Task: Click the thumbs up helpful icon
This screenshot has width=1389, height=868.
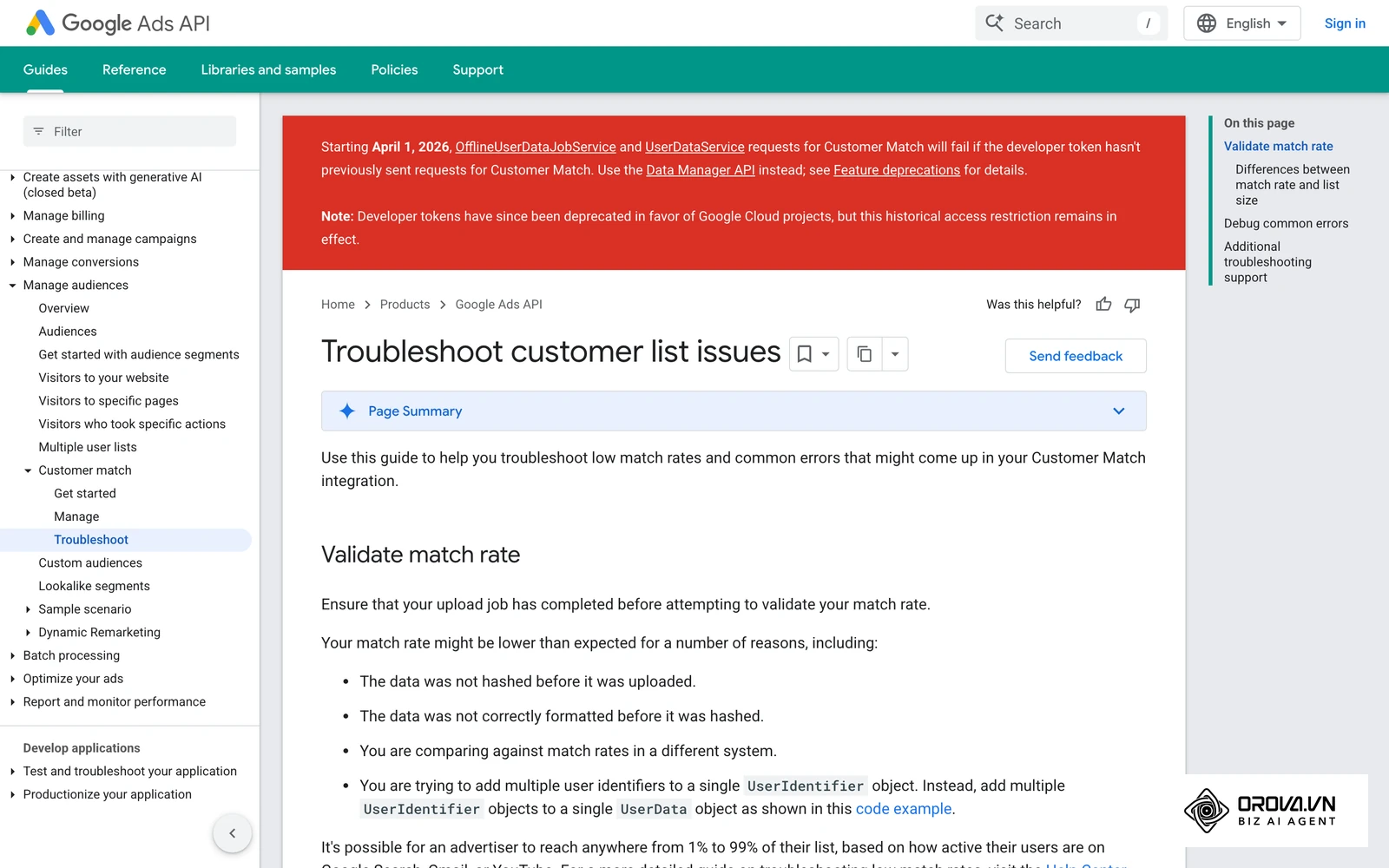Action: (1103, 305)
